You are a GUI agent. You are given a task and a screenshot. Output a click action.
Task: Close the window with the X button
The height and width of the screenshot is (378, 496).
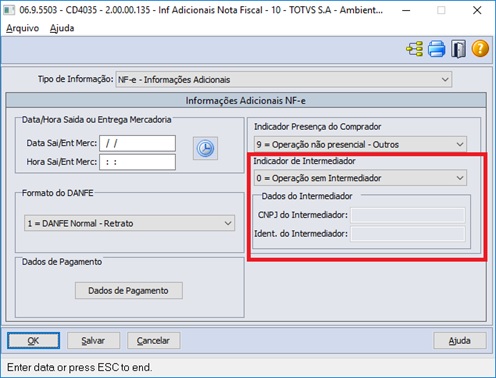[x=477, y=10]
